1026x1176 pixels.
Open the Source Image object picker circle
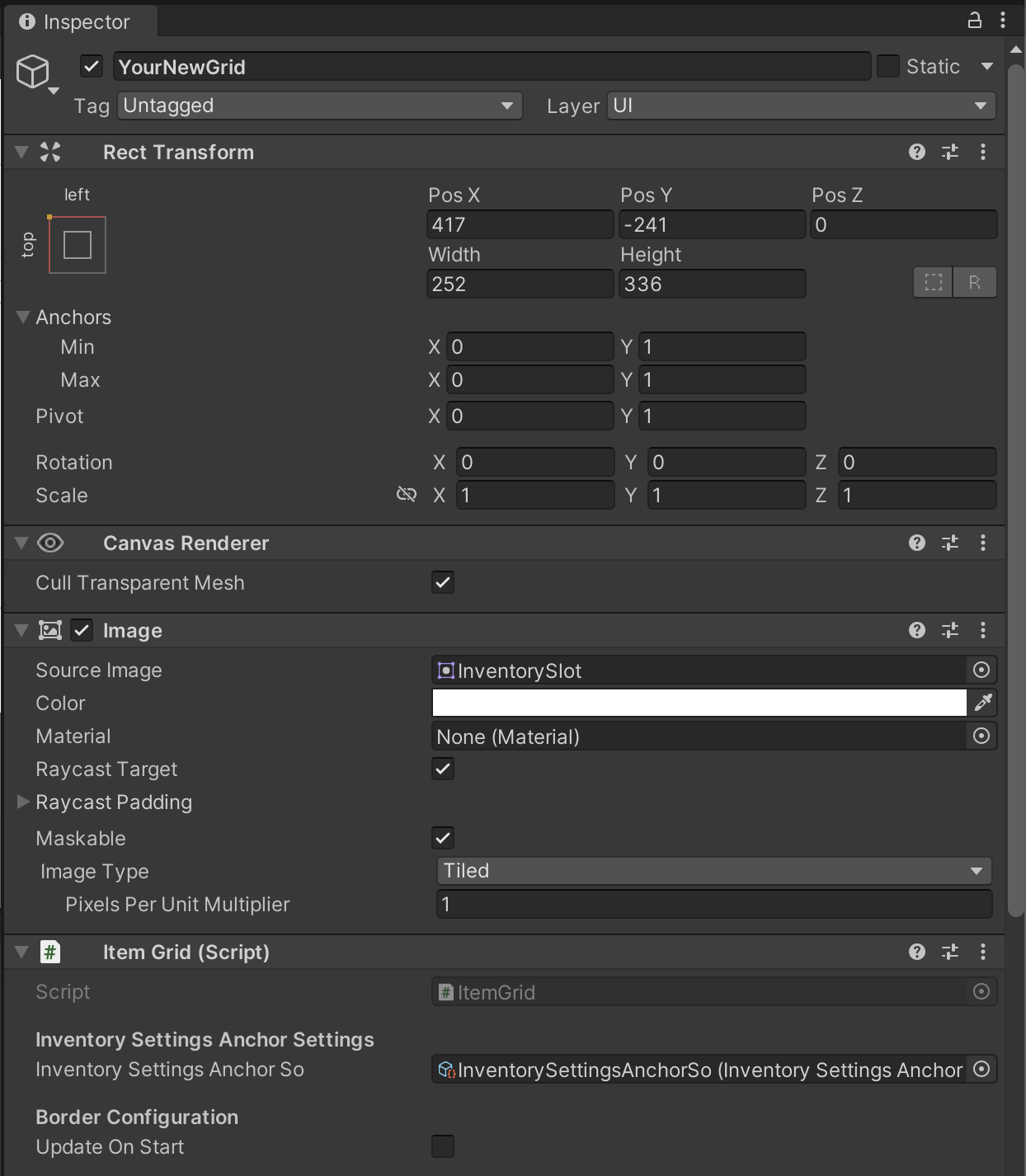click(x=981, y=670)
